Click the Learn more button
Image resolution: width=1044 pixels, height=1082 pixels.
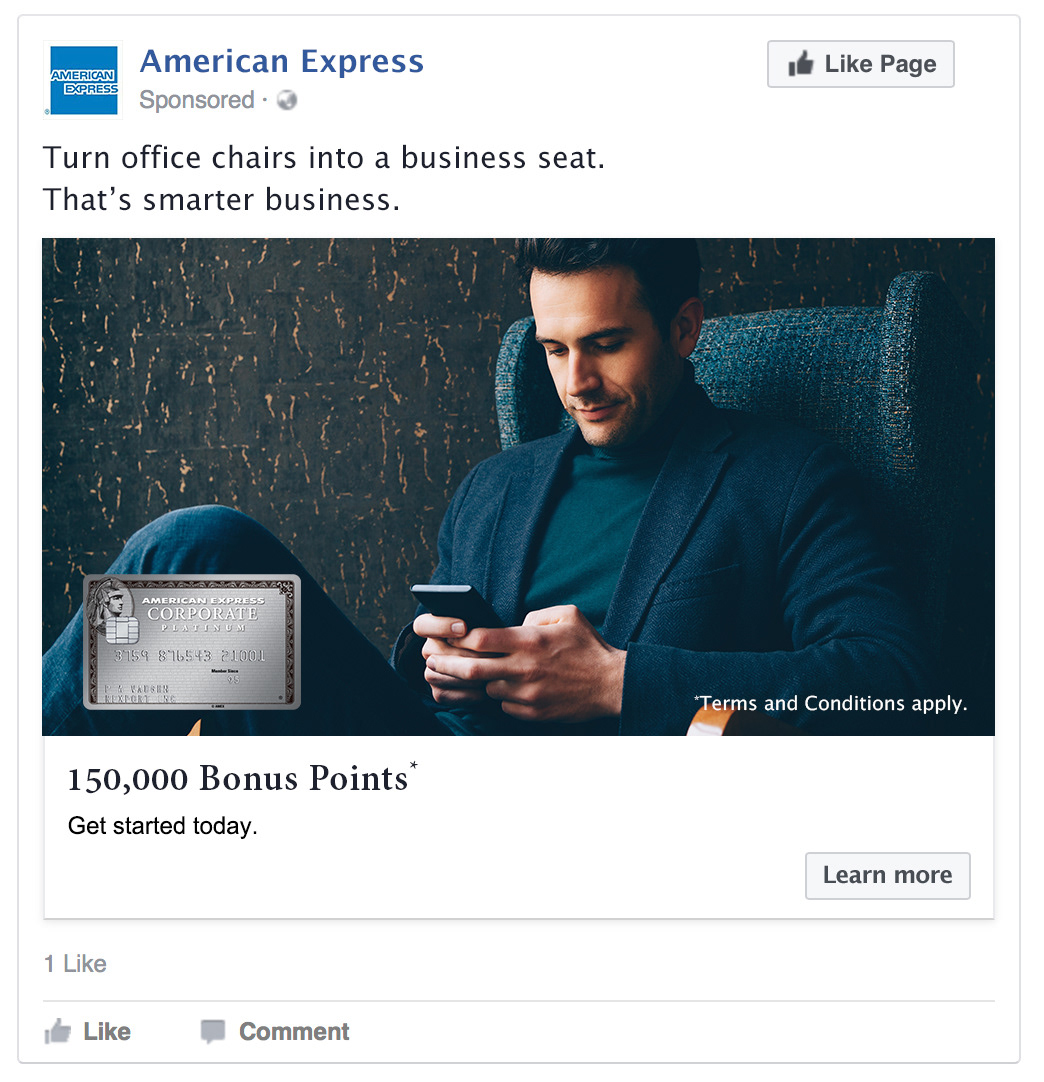tap(887, 876)
